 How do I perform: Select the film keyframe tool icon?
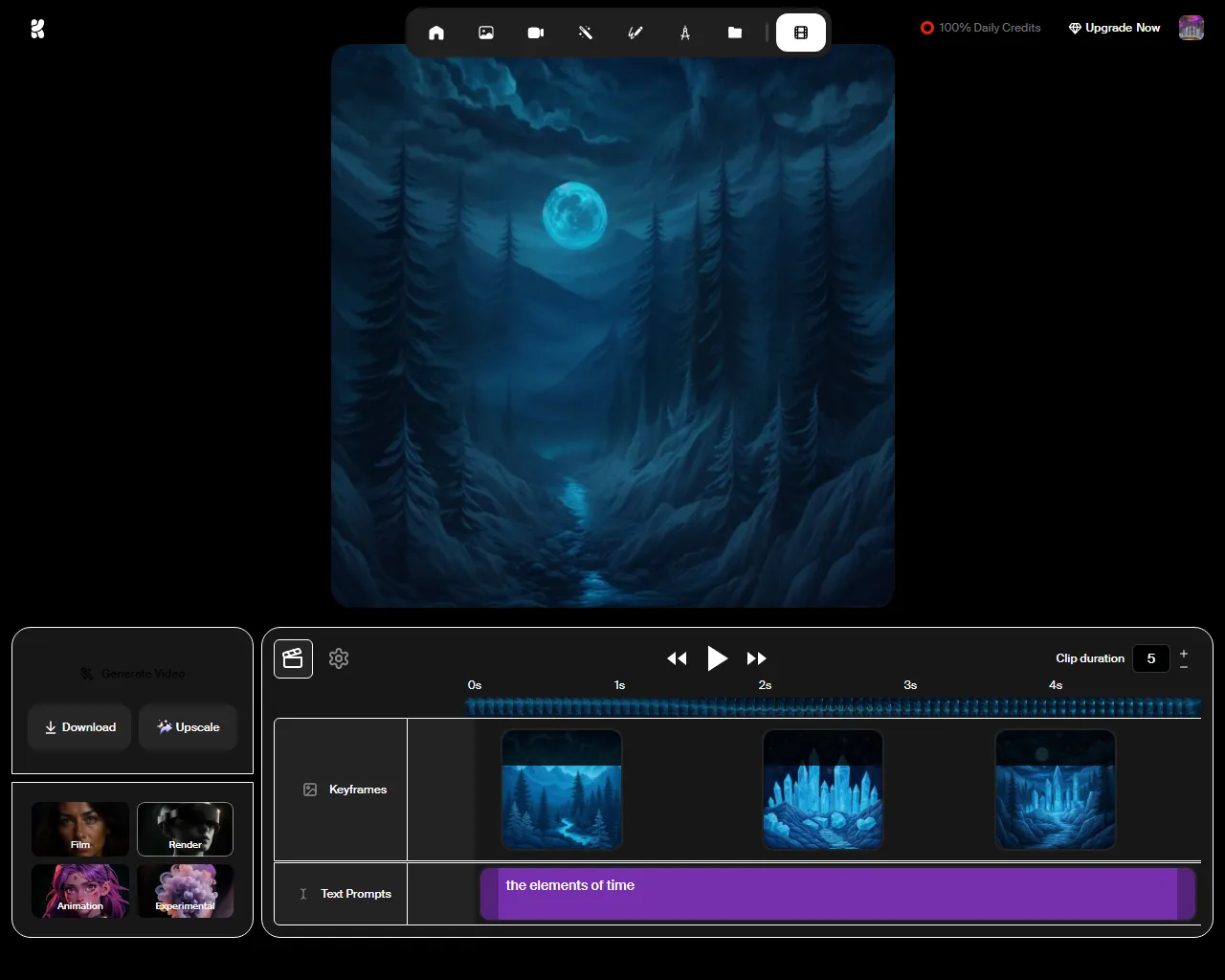coord(801,33)
